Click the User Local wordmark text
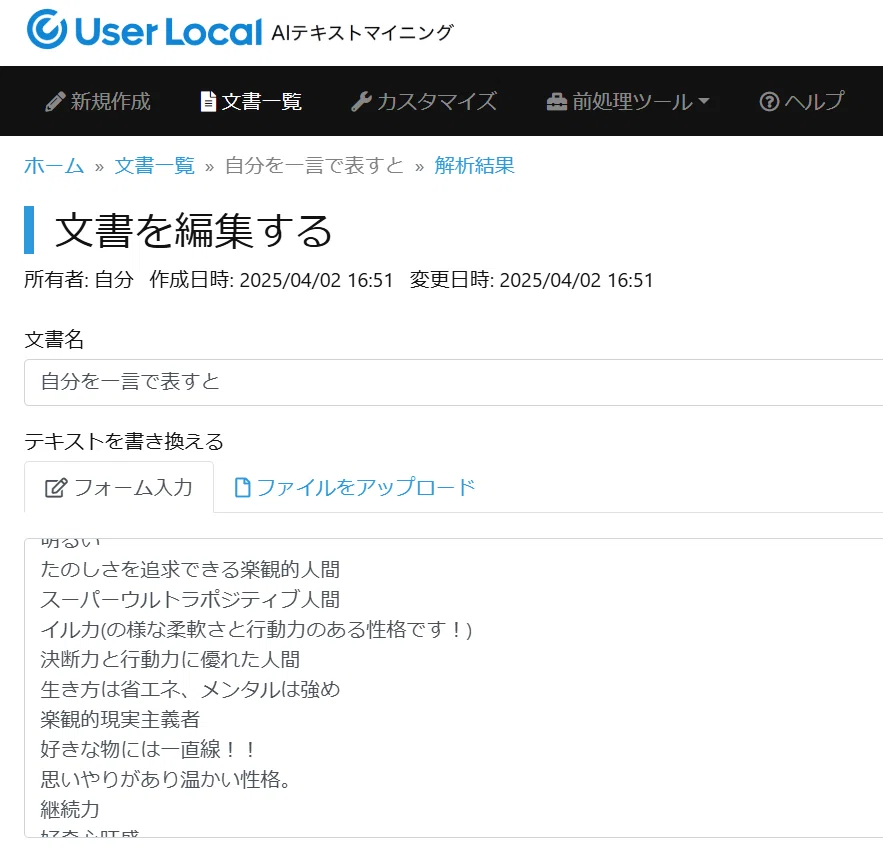The image size is (883, 852). pos(168,32)
